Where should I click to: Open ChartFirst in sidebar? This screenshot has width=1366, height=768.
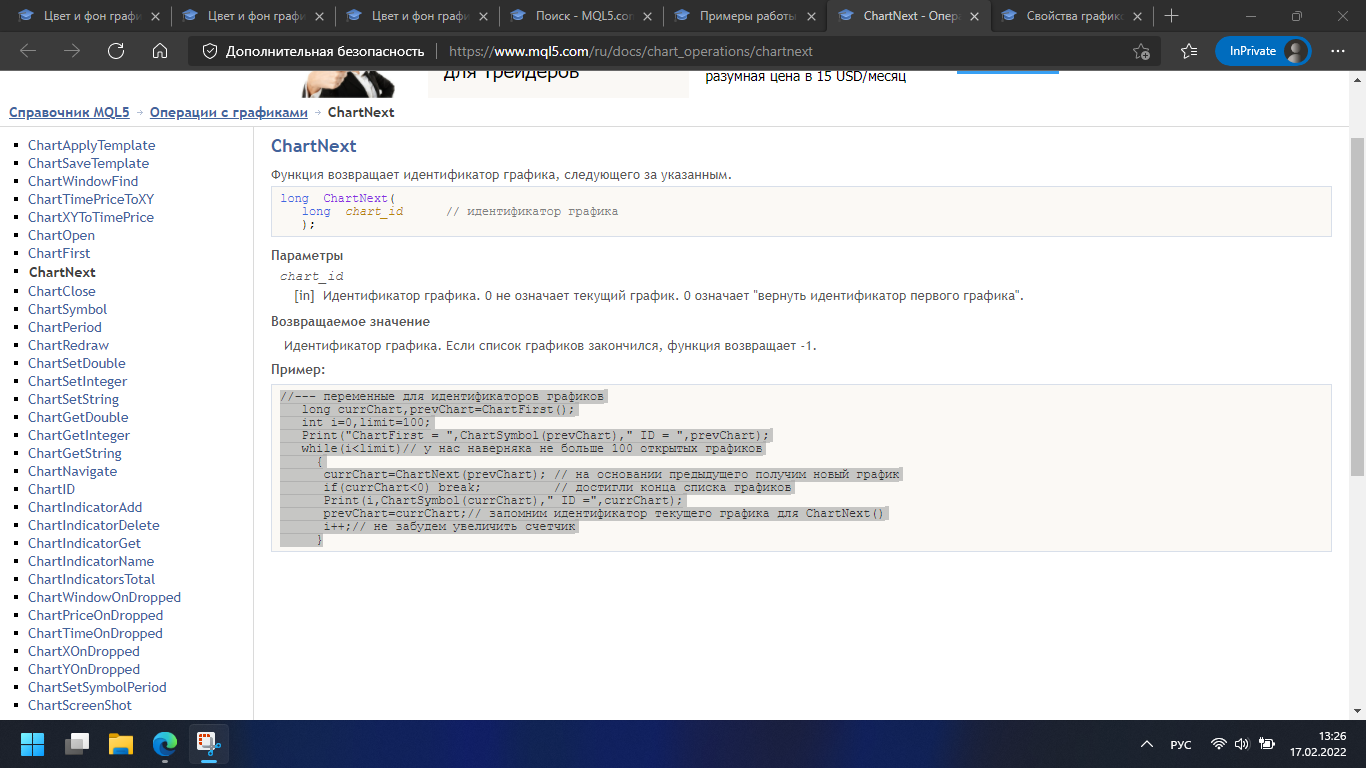point(59,253)
